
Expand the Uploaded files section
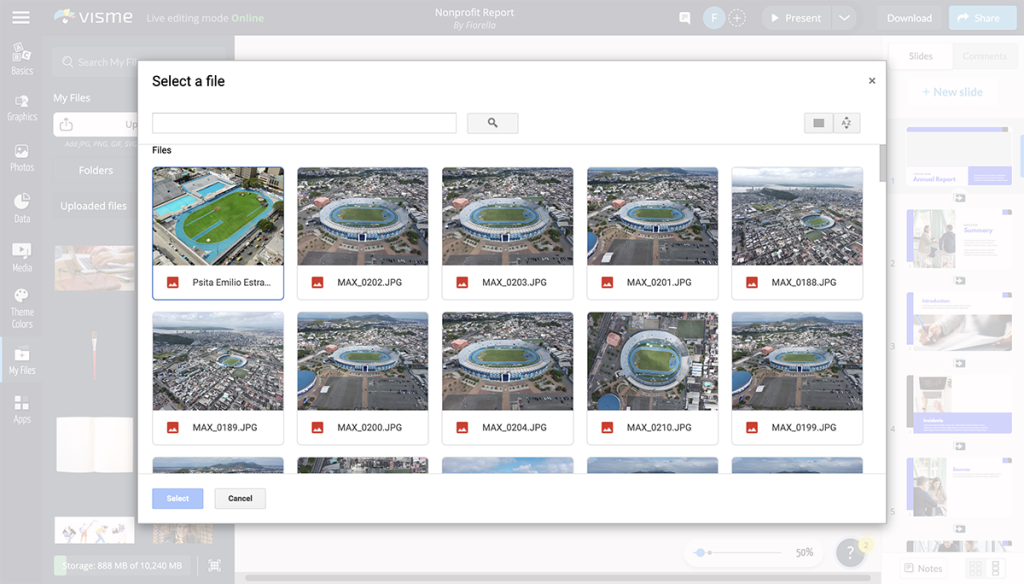coord(95,205)
